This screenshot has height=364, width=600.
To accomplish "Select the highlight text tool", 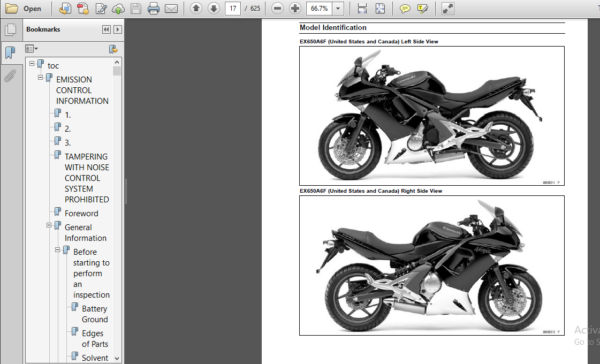I will coord(422,8).
